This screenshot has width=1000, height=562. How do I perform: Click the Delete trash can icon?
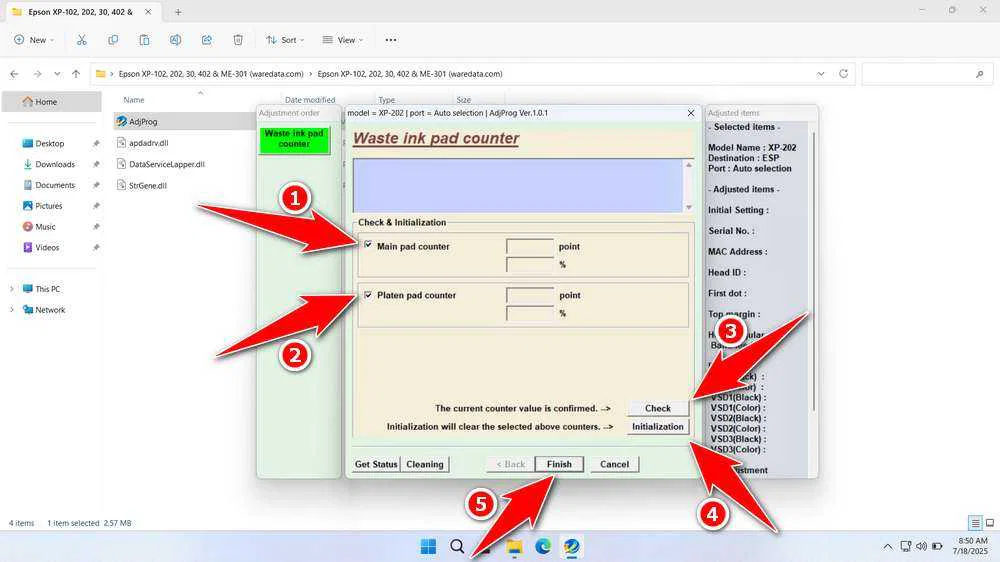[238, 40]
